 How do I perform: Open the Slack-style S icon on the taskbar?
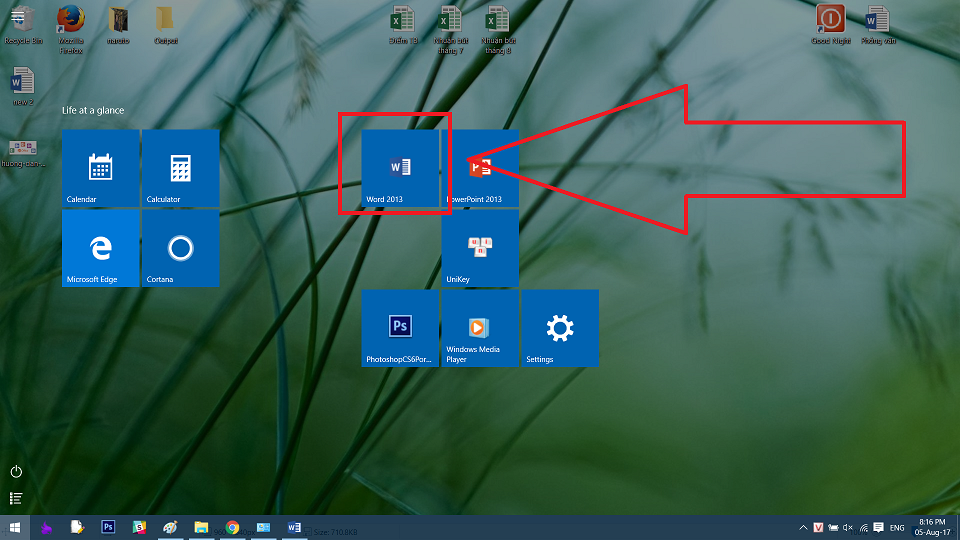(x=139, y=527)
